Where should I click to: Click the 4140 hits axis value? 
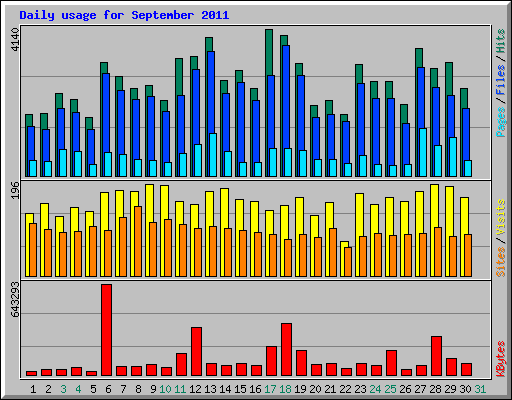[x=15, y=39]
